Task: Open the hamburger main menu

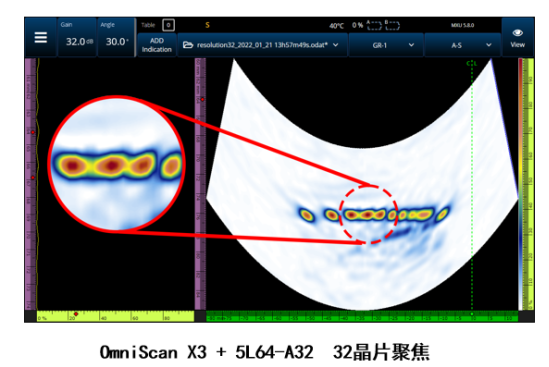Action: (41, 37)
